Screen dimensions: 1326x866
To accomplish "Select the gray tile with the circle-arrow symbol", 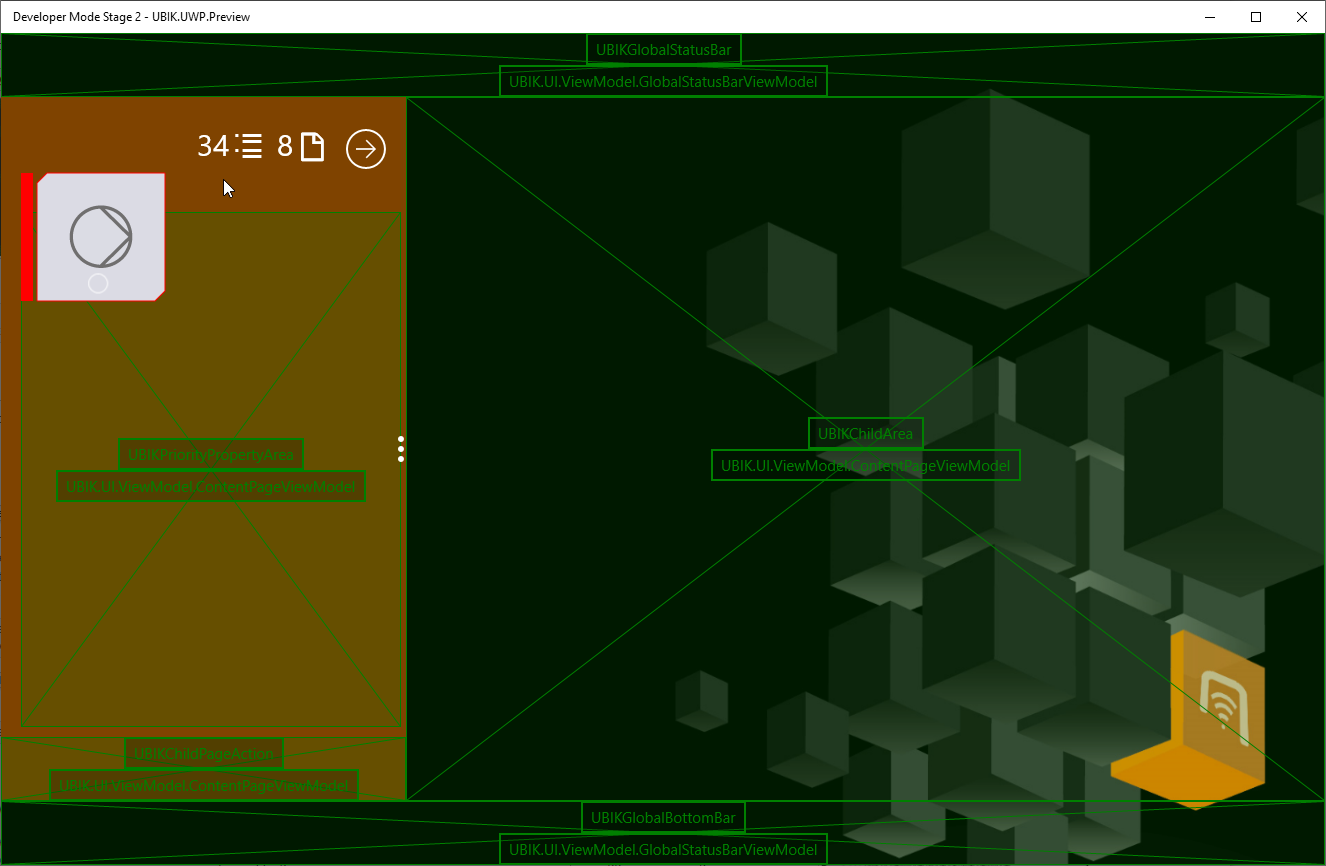I will pos(101,236).
